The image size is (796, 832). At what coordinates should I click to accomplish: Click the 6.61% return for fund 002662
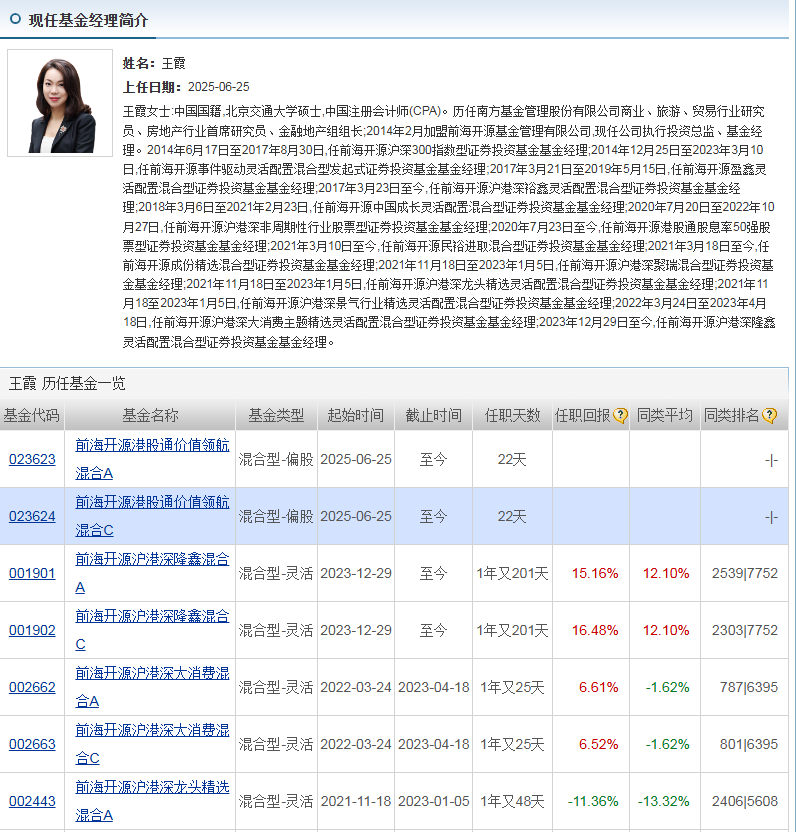599,687
